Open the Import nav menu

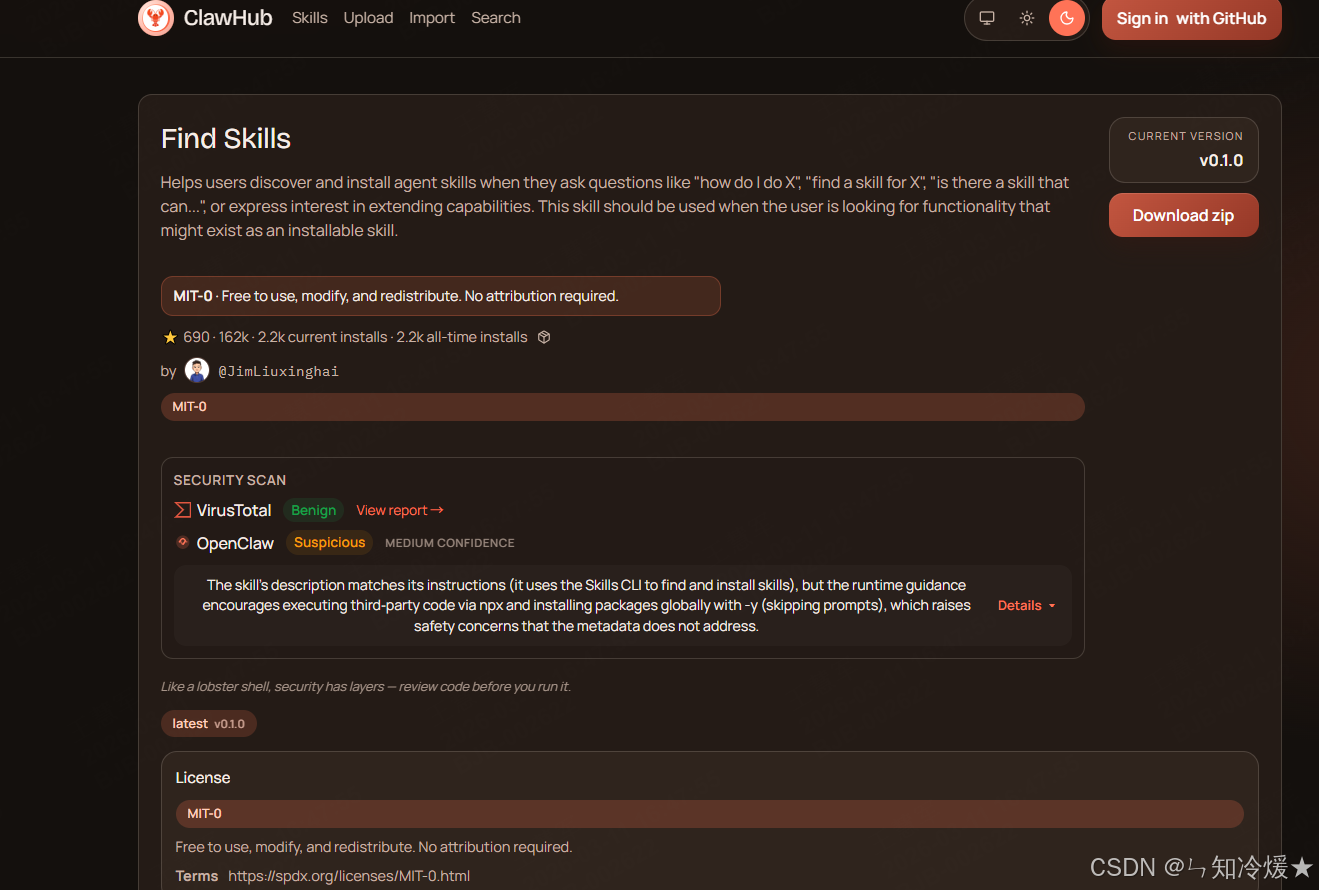432,18
